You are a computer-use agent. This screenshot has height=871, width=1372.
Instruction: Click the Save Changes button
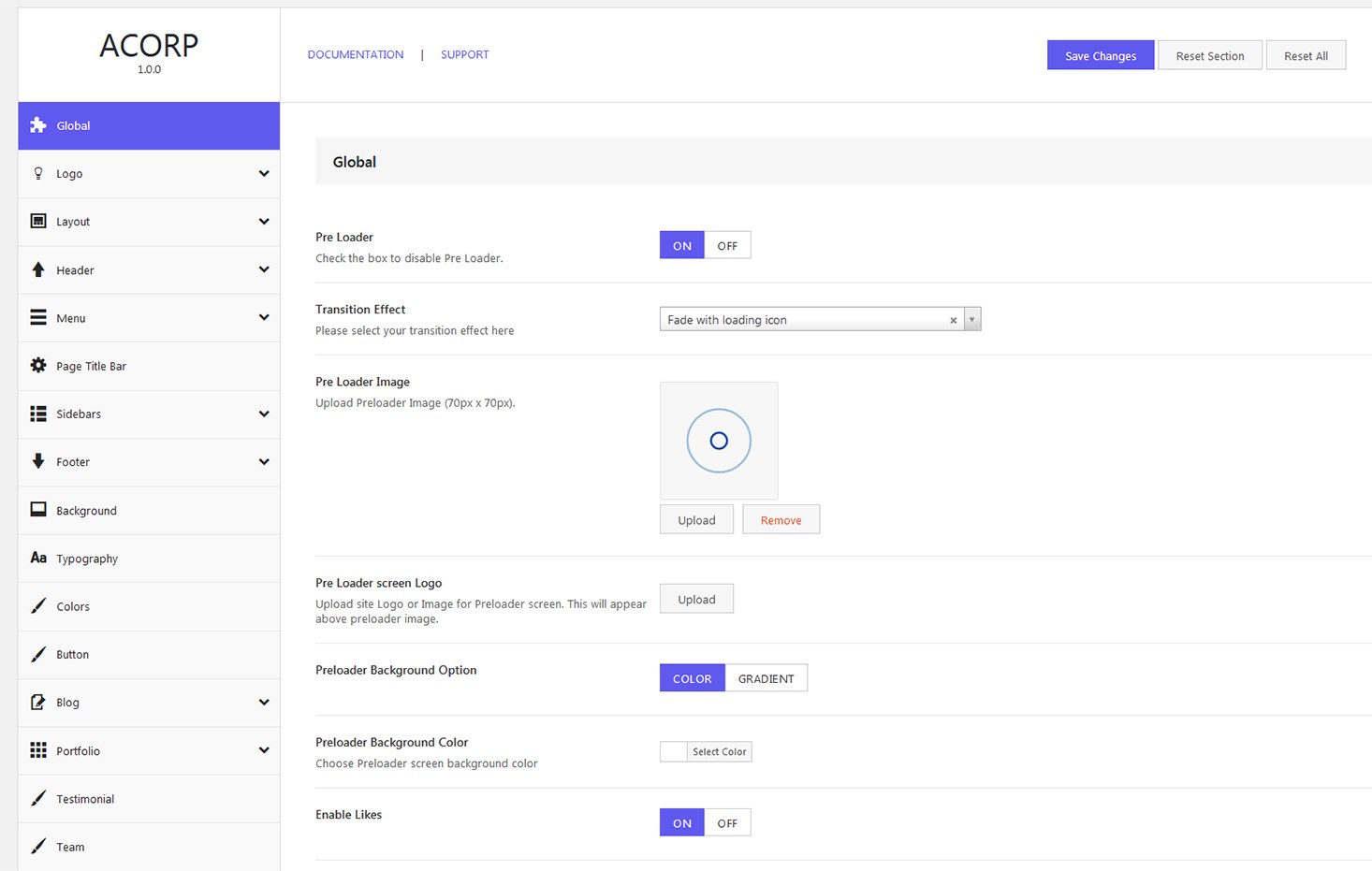pyautogui.click(x=1100, y=55)
